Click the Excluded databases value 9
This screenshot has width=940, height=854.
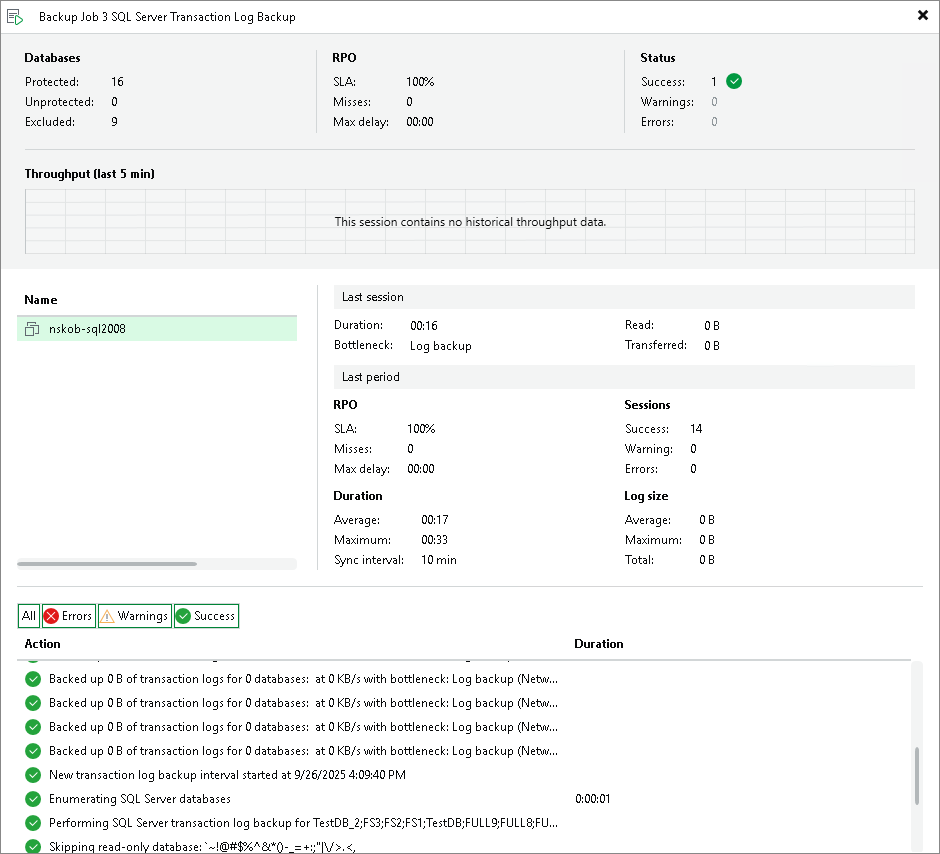pos(115,122)
